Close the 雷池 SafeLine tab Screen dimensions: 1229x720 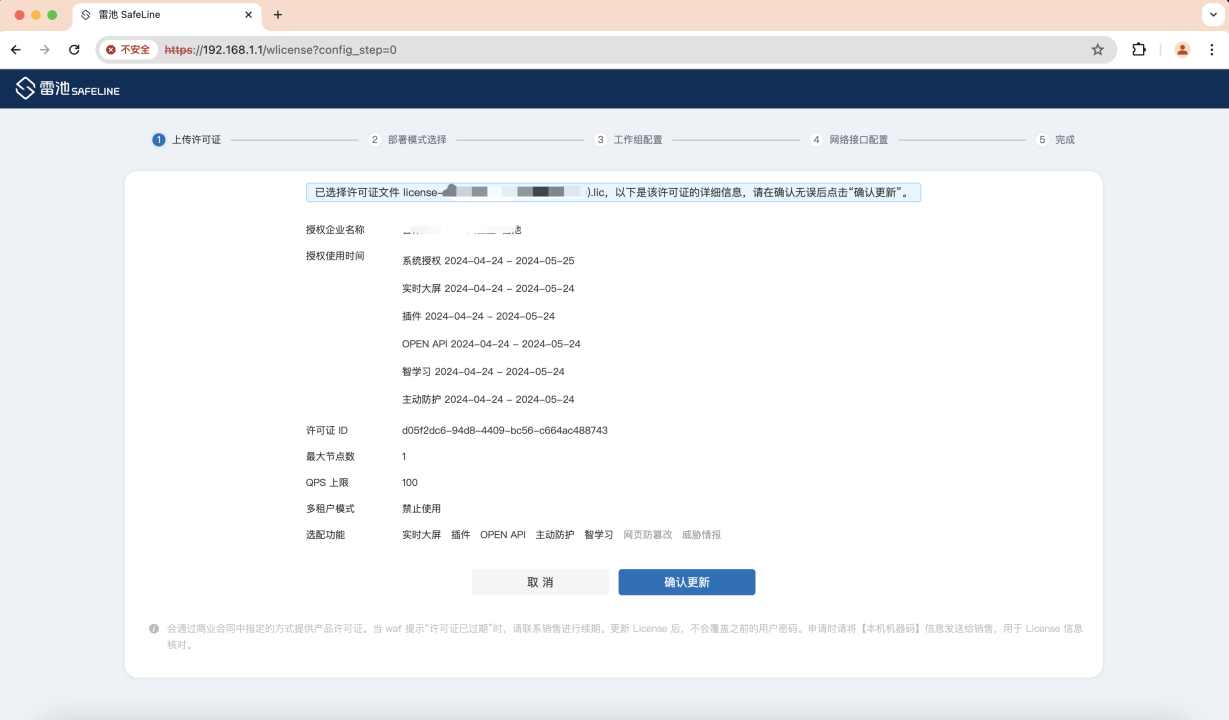(x=249, y=15)
